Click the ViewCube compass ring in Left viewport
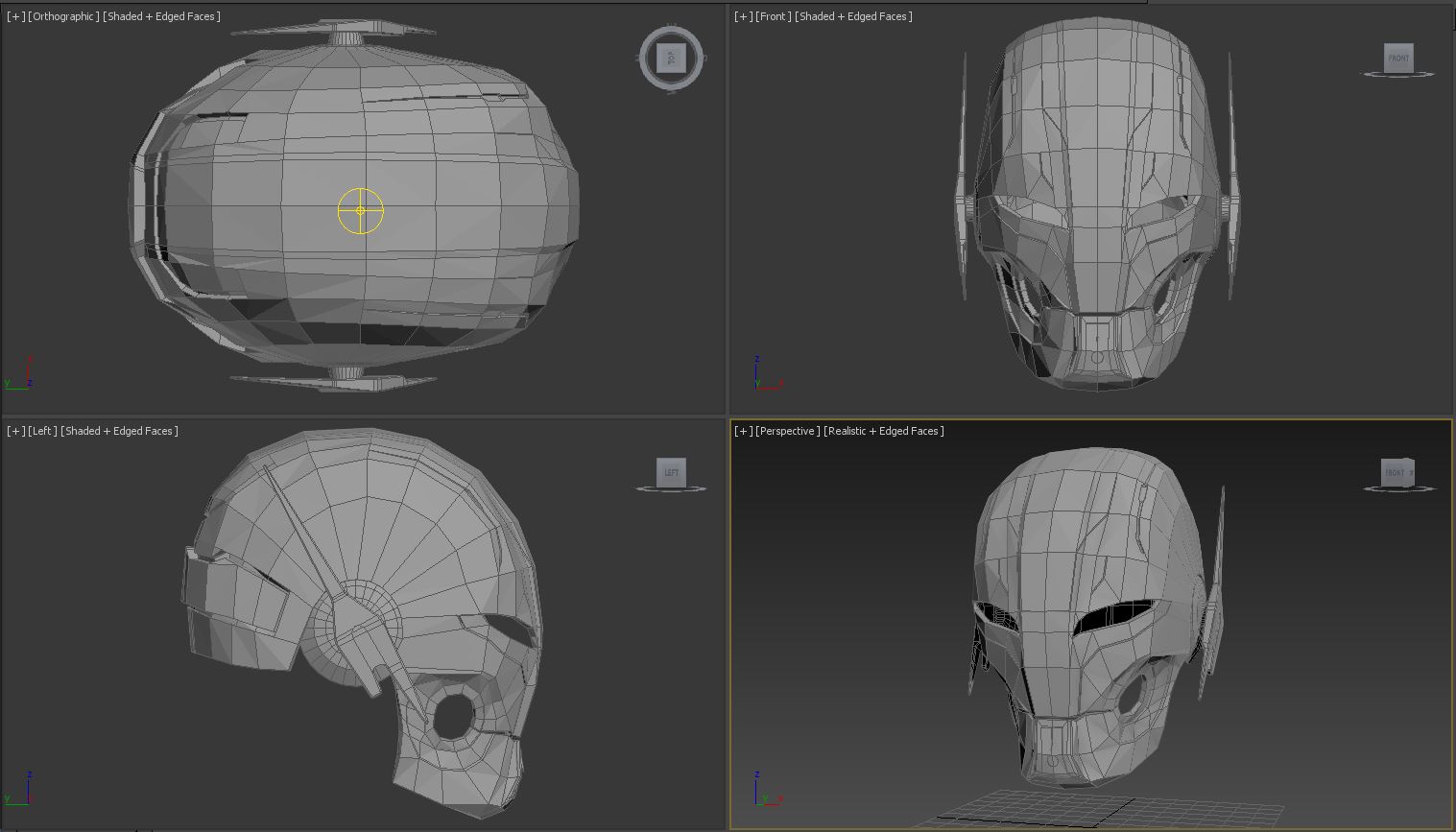 tap(672, 488)
